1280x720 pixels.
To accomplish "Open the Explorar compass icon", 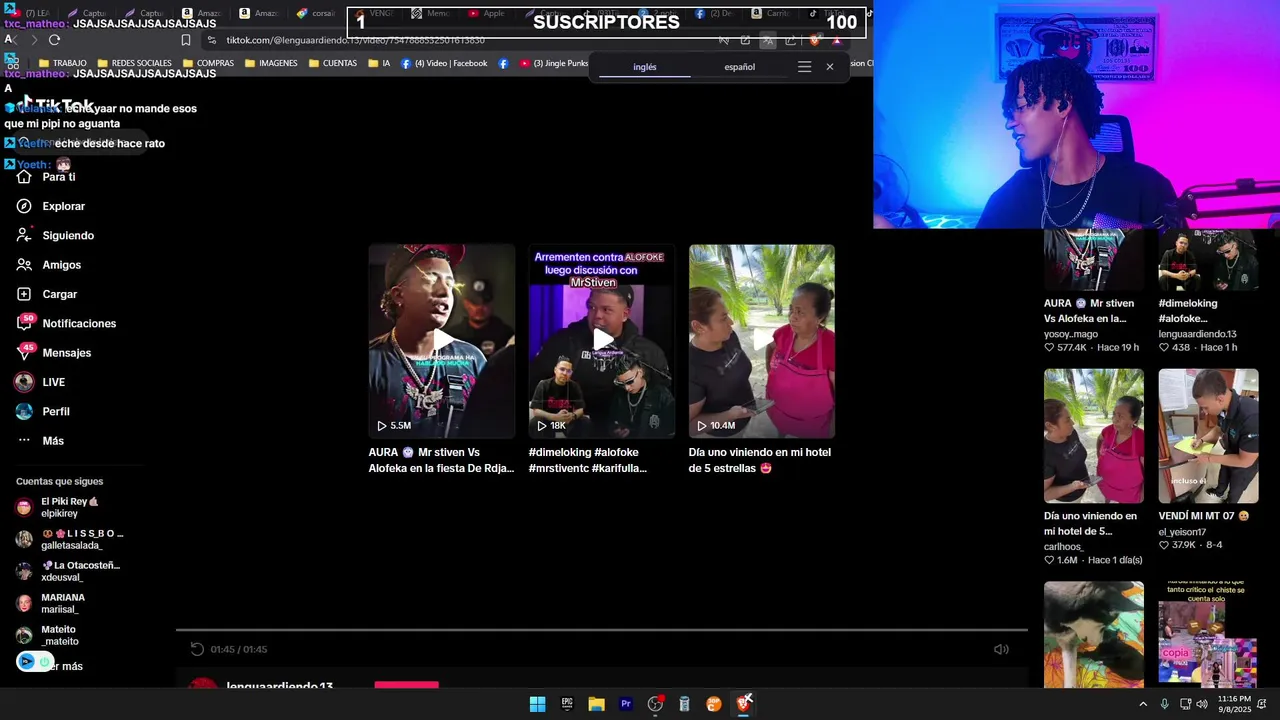I will coord(24,206).
